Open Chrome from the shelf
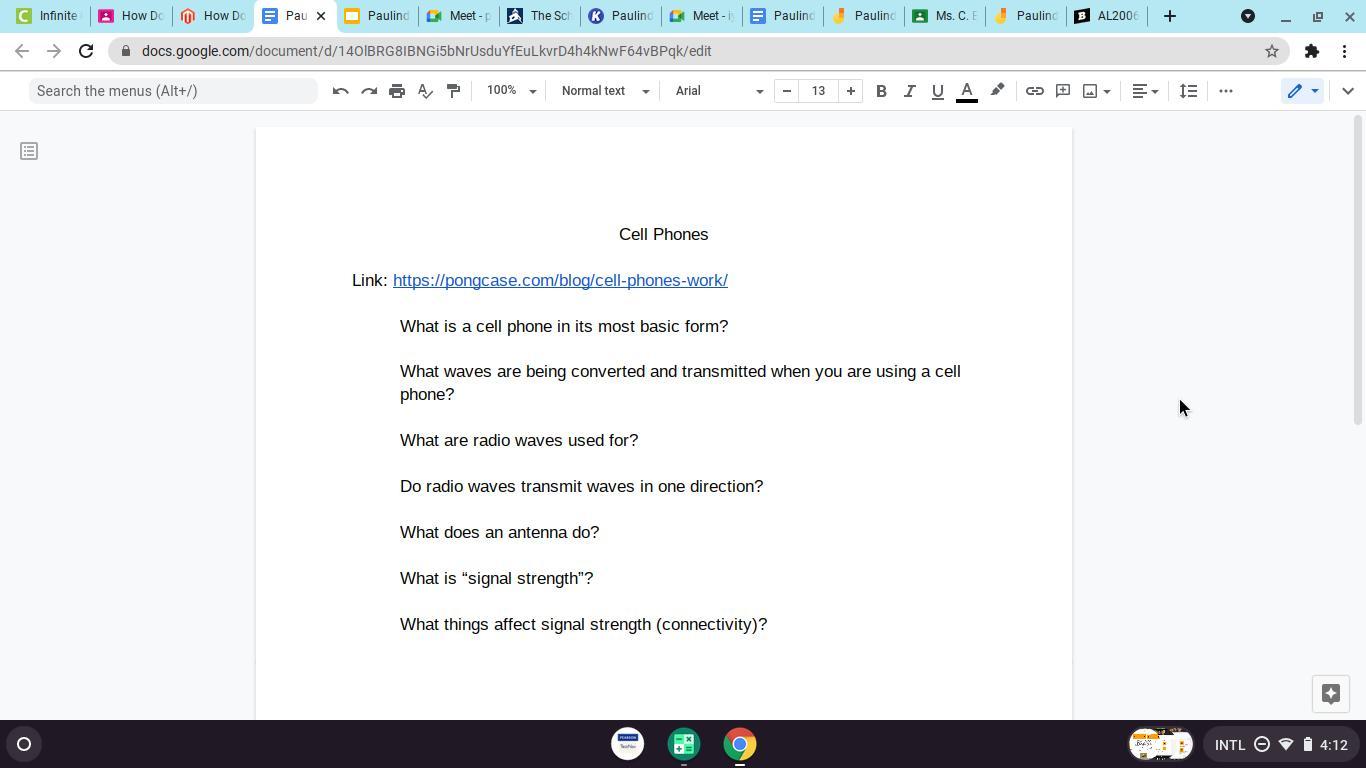Screen dimensions: 1366x768 tap(740, 744)
